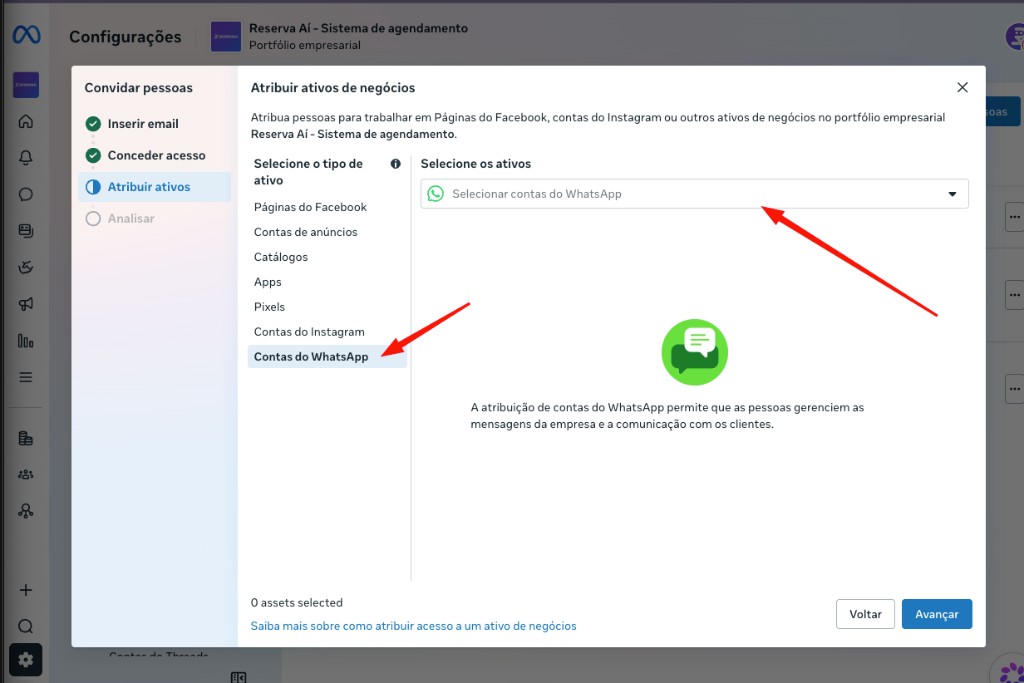Select Contas de anúncios asset type
Screen dimensions: 1024x683
[306, 232]
